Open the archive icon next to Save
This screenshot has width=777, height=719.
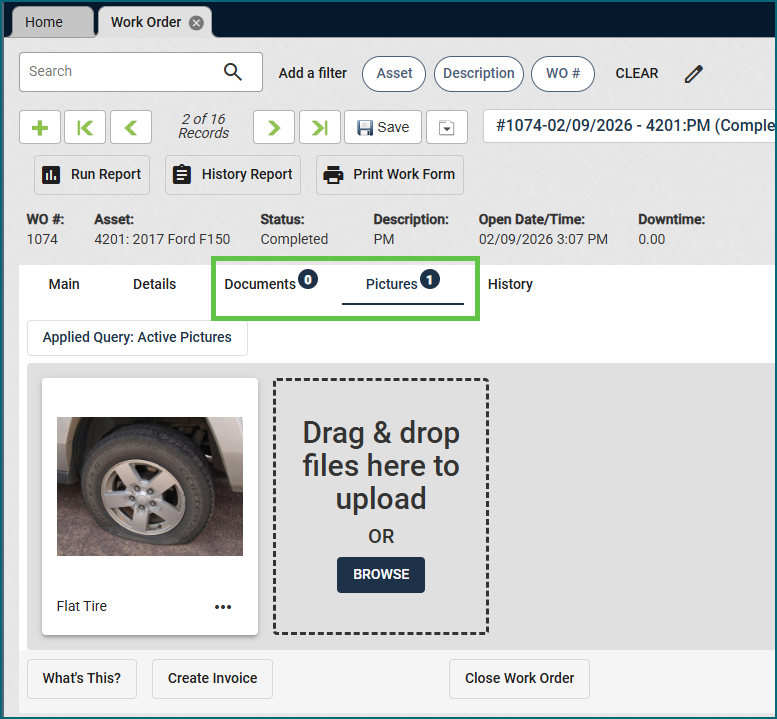pyautogui.click(x=447, y=127)
